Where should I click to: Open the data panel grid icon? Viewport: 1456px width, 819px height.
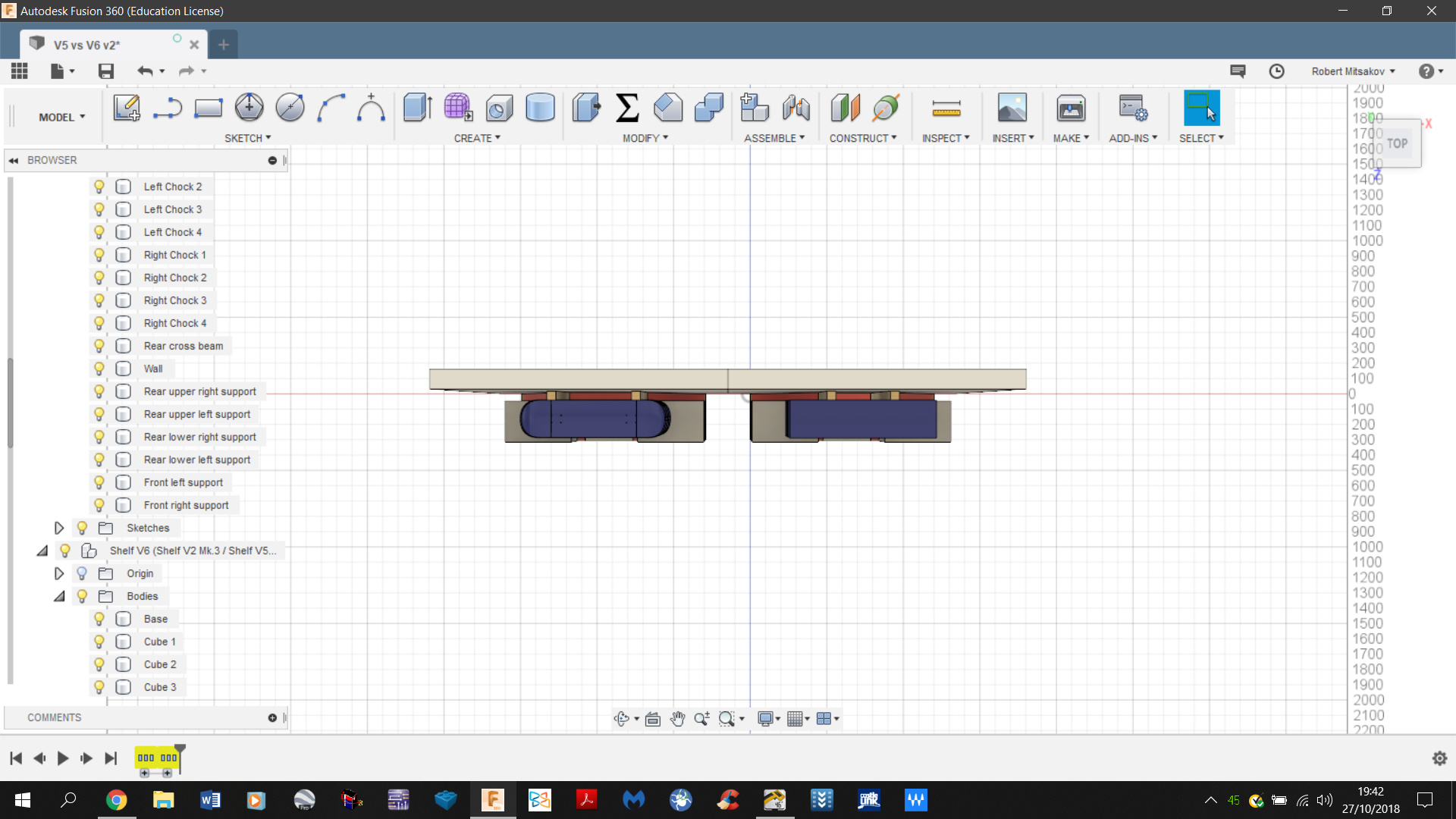tap(20, 71)
